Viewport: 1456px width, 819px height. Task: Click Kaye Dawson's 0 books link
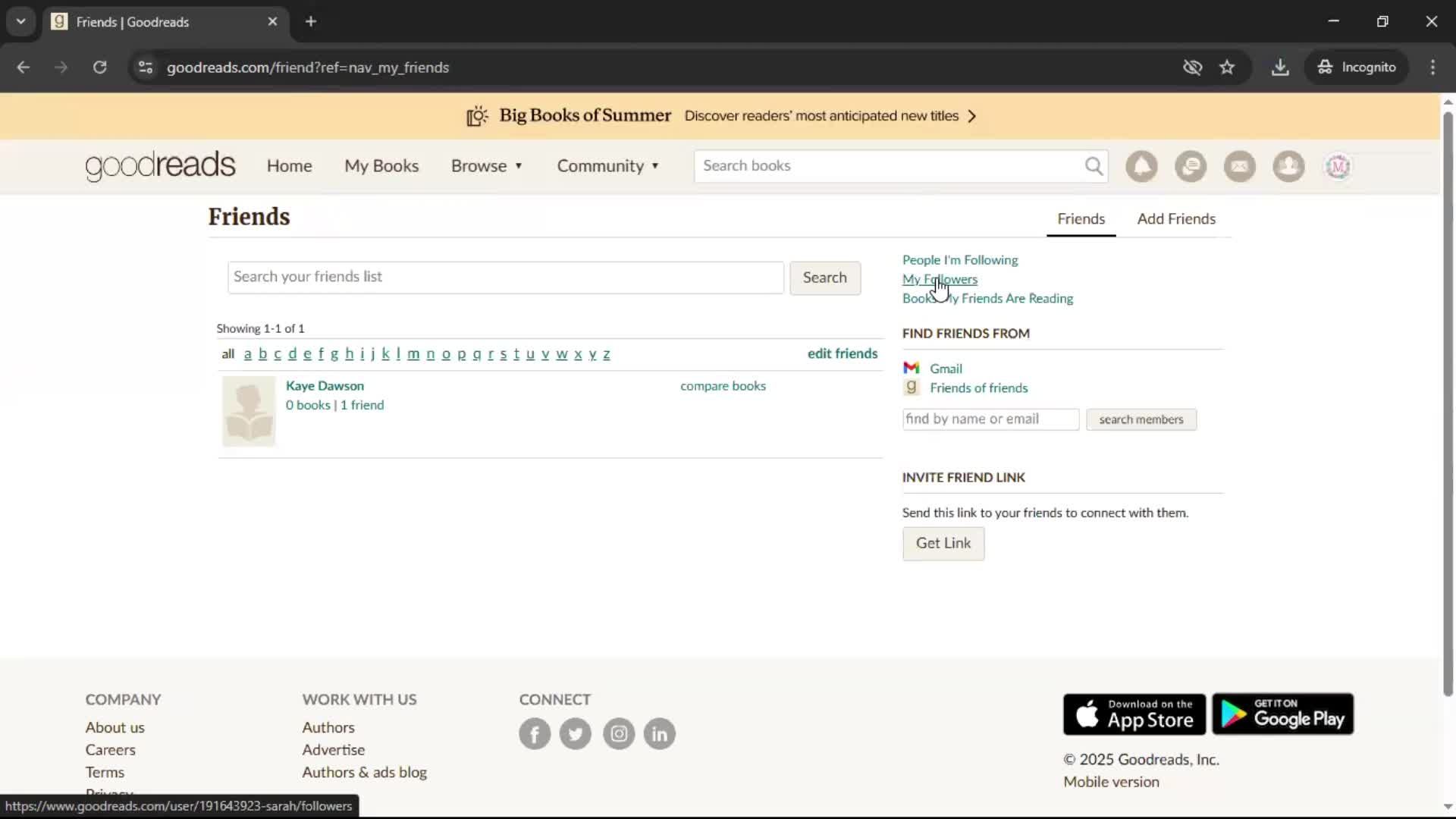pyautogui.click(x=308, y=405)
